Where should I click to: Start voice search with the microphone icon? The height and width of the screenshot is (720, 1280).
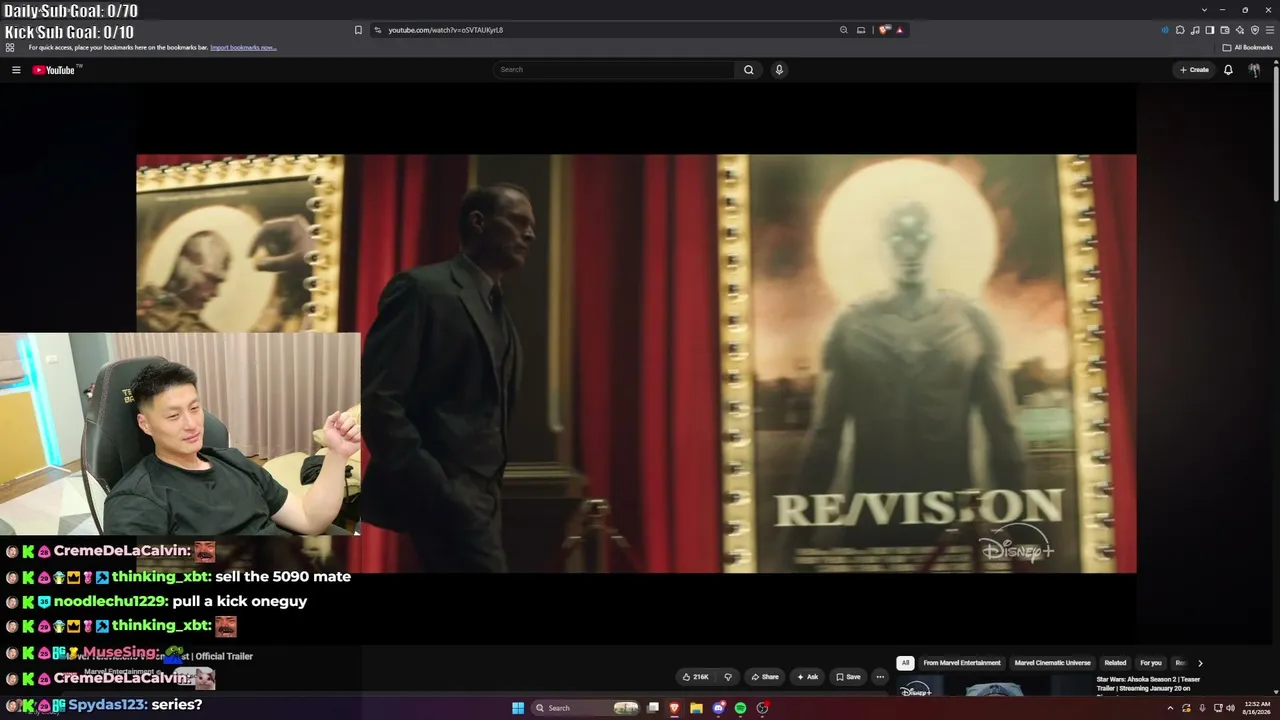coord(779,70)
